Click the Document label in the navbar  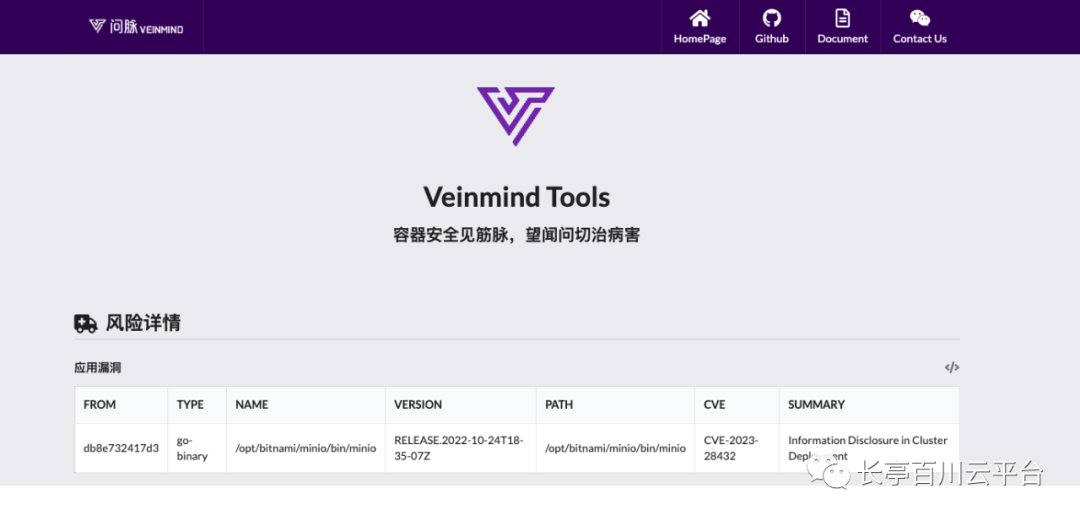(842, 39)
